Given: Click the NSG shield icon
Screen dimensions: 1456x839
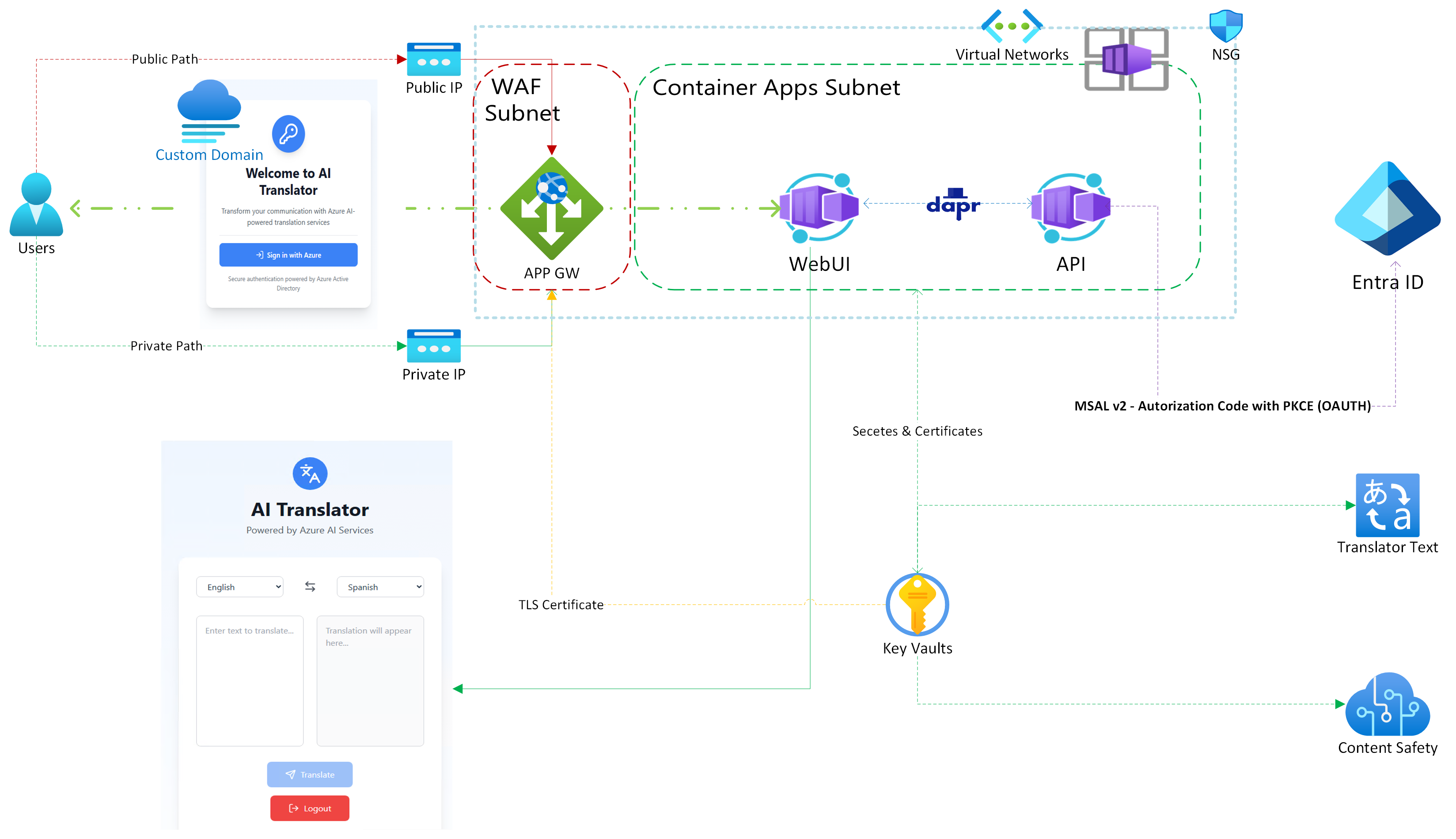Looking at the screenshot, I should tap(1225, 26).
